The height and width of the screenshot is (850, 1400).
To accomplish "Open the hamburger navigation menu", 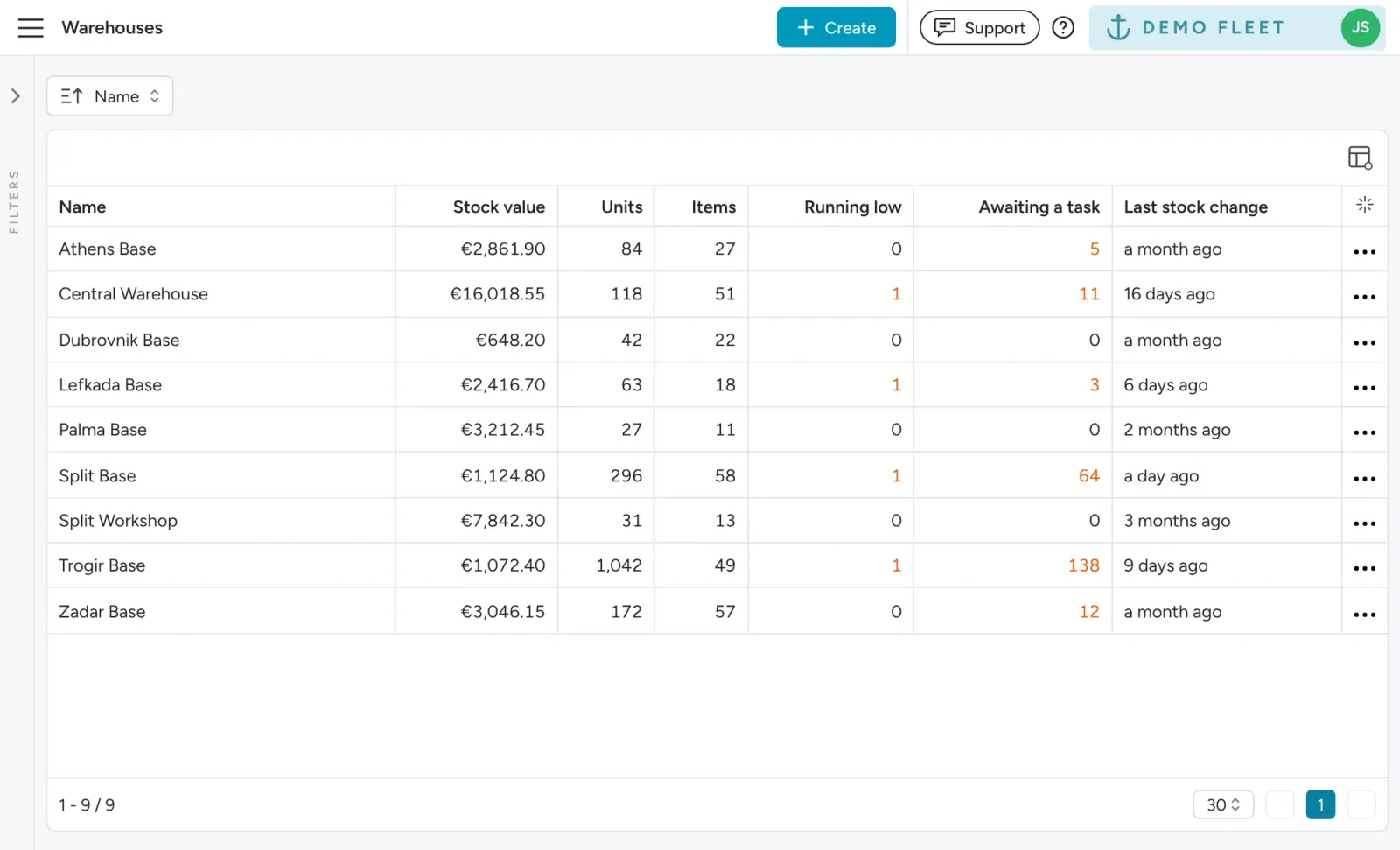I will coord(31,28).
